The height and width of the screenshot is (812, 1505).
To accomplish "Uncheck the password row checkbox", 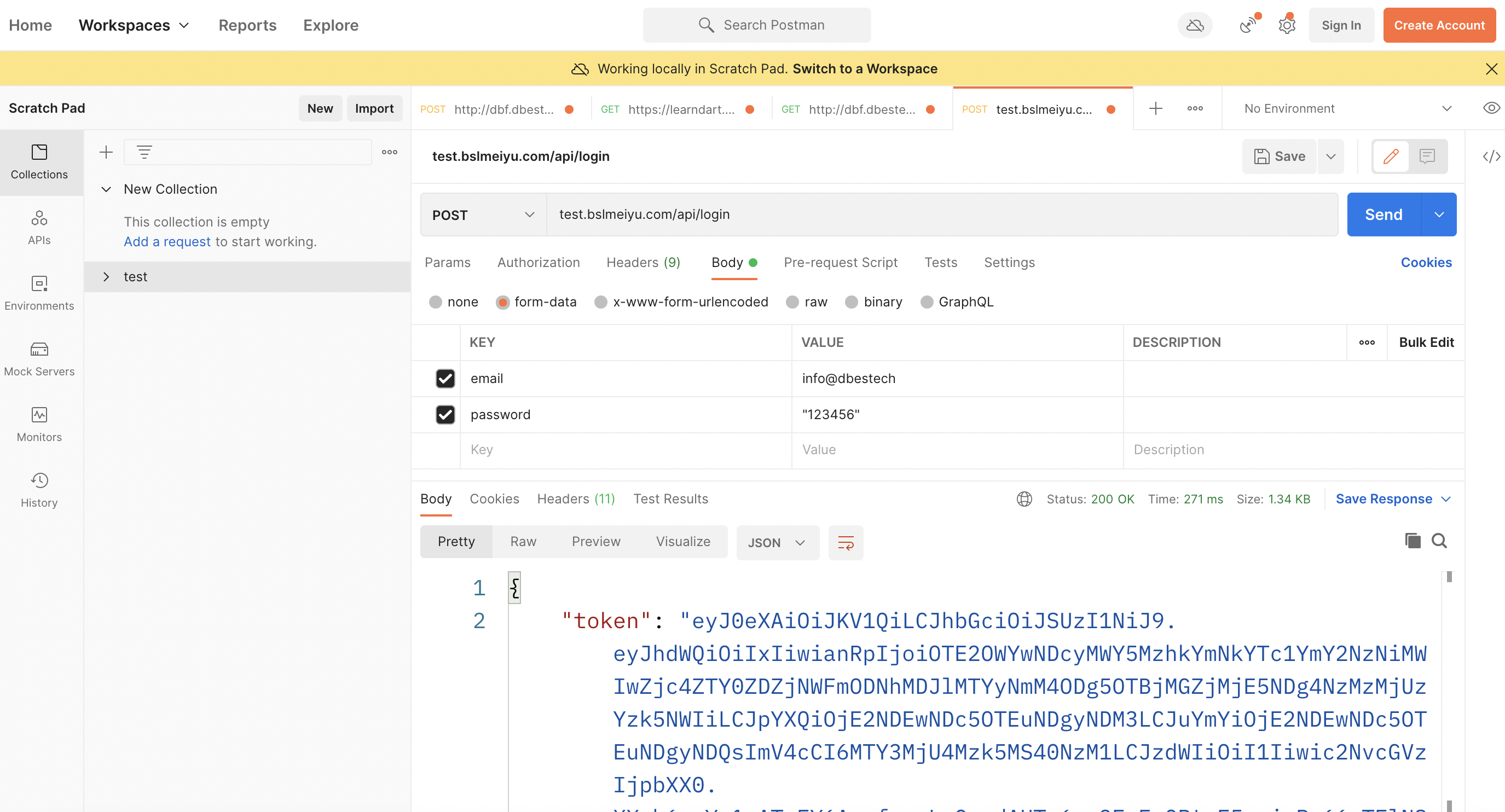I will 445,415.
